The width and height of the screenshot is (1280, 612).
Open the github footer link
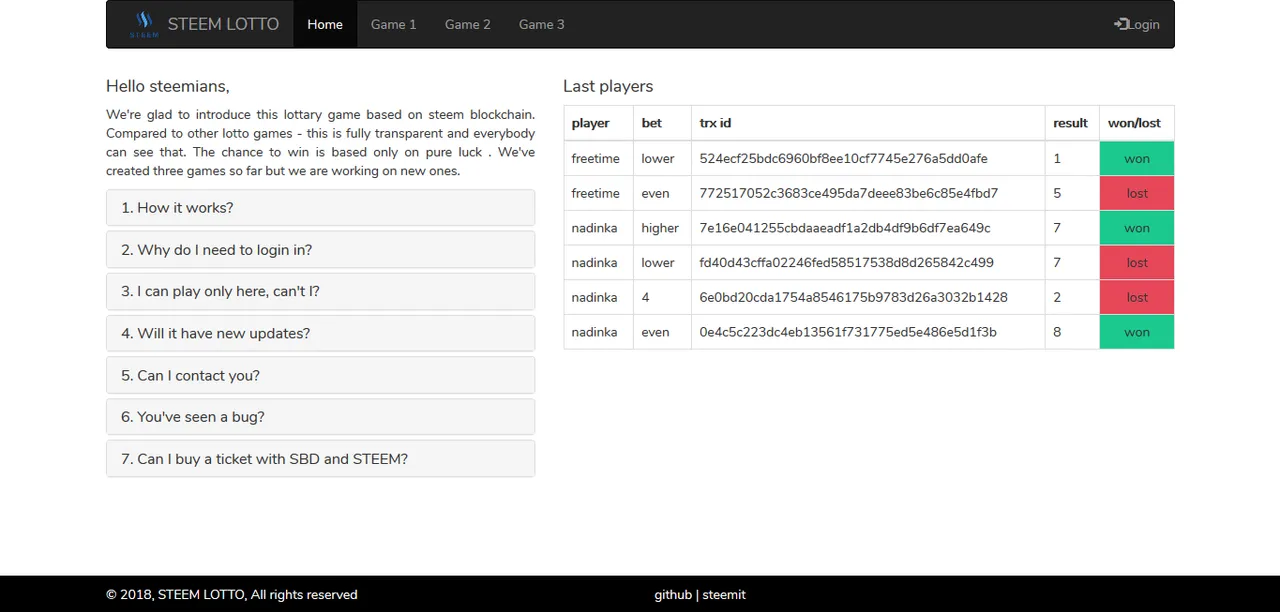tap(673, 594)
